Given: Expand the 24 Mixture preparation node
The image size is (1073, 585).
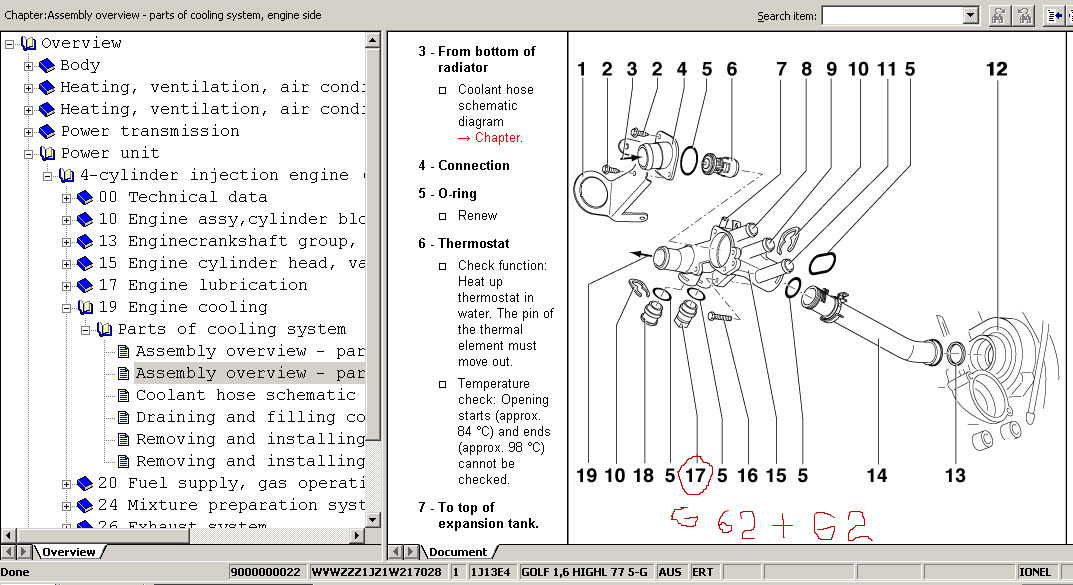Looking at the screenshot, I should tap(66, 506).
